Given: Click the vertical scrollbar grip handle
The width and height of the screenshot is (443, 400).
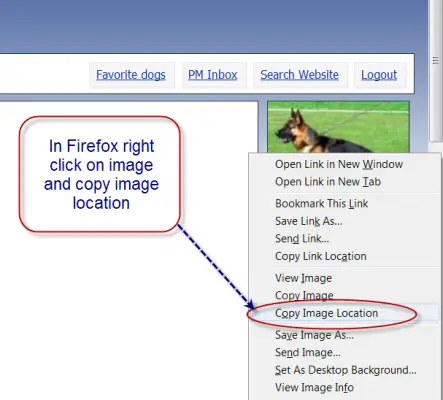Looking at the screenshot, I should point(436,61).
